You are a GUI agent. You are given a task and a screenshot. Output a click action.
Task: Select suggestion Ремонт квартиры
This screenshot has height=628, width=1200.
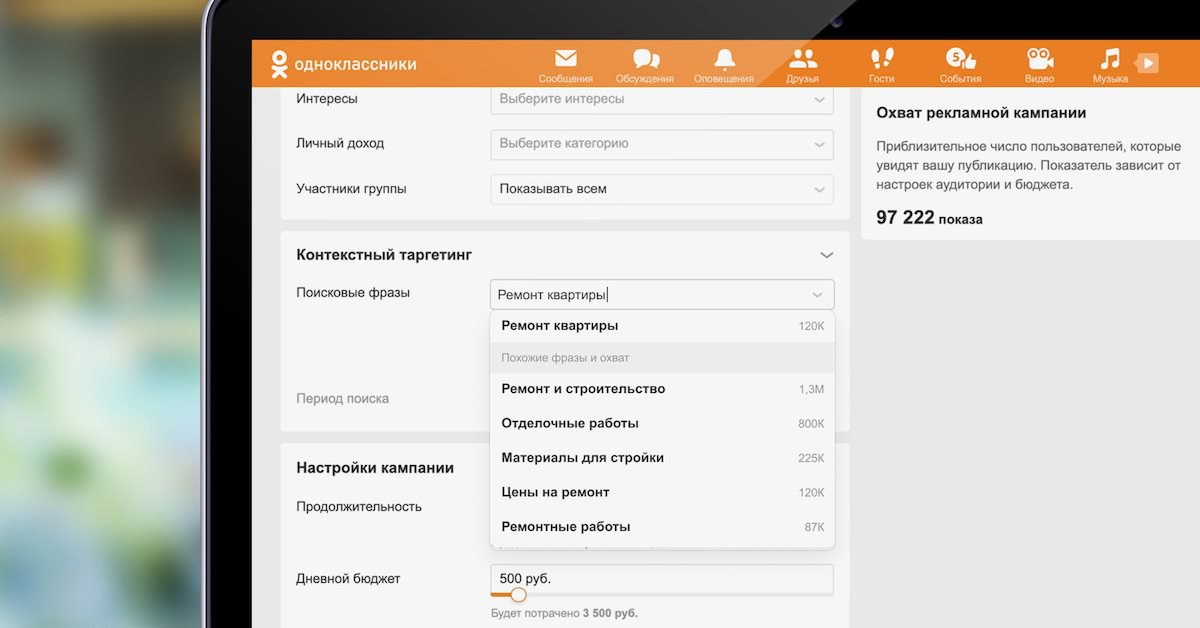pos(662,326)
